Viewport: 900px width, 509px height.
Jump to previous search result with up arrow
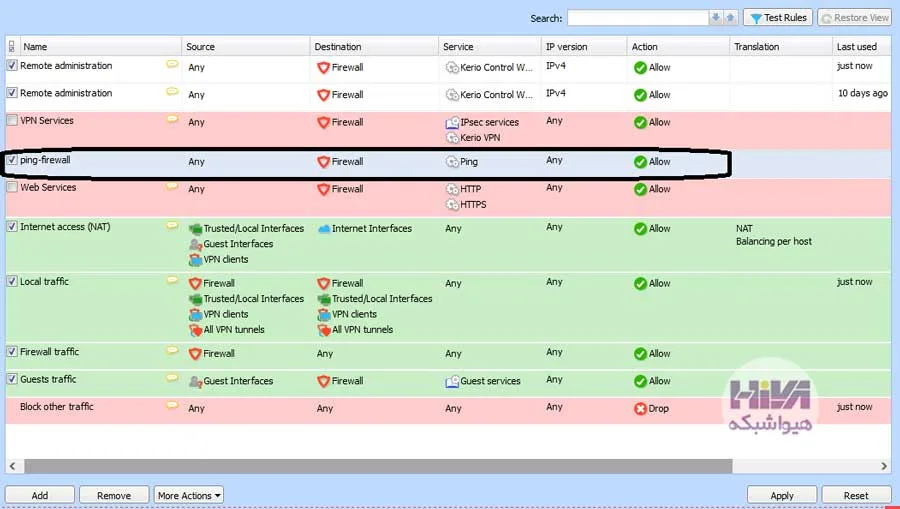(x=730, y=18)
